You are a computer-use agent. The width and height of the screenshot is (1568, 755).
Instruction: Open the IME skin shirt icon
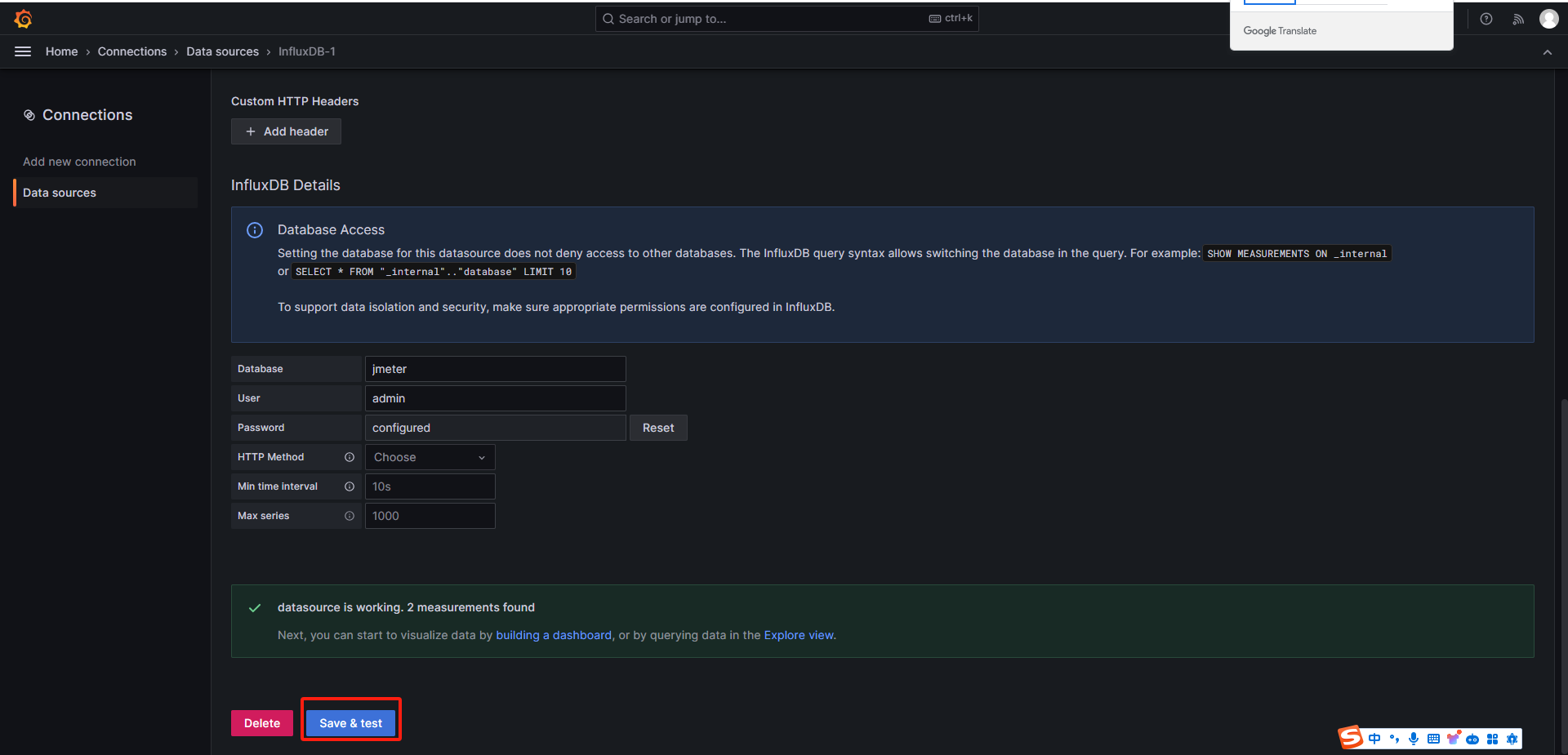[x=1453, y=739]
